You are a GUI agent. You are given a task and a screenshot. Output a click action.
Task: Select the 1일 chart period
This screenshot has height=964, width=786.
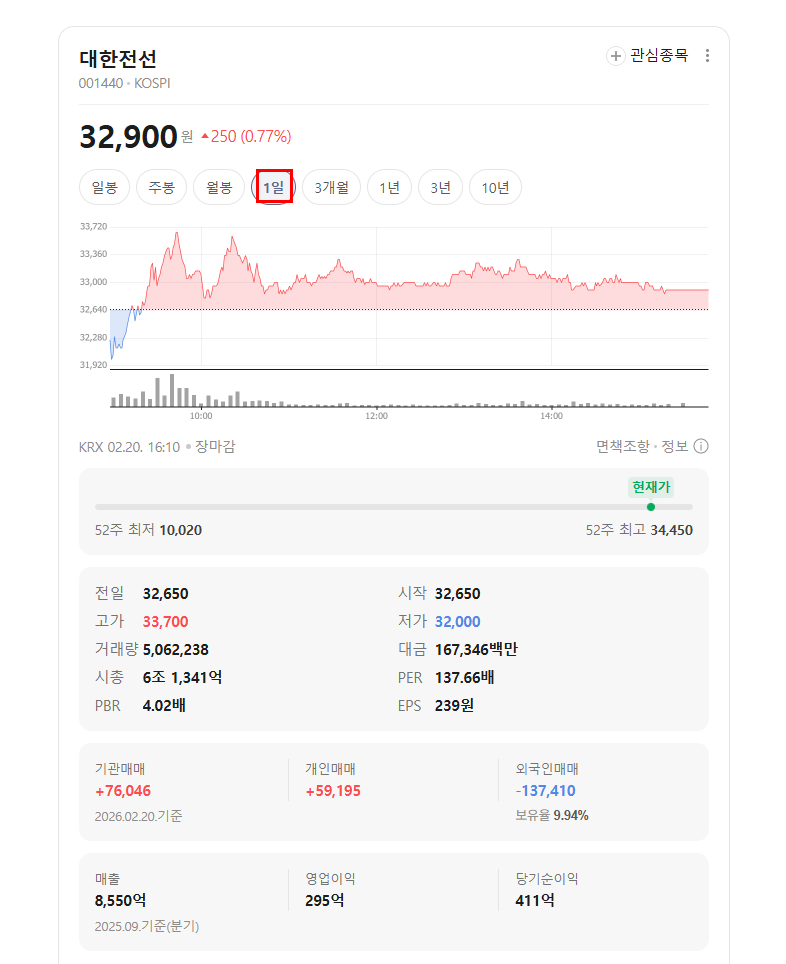(x=274, y=188)
